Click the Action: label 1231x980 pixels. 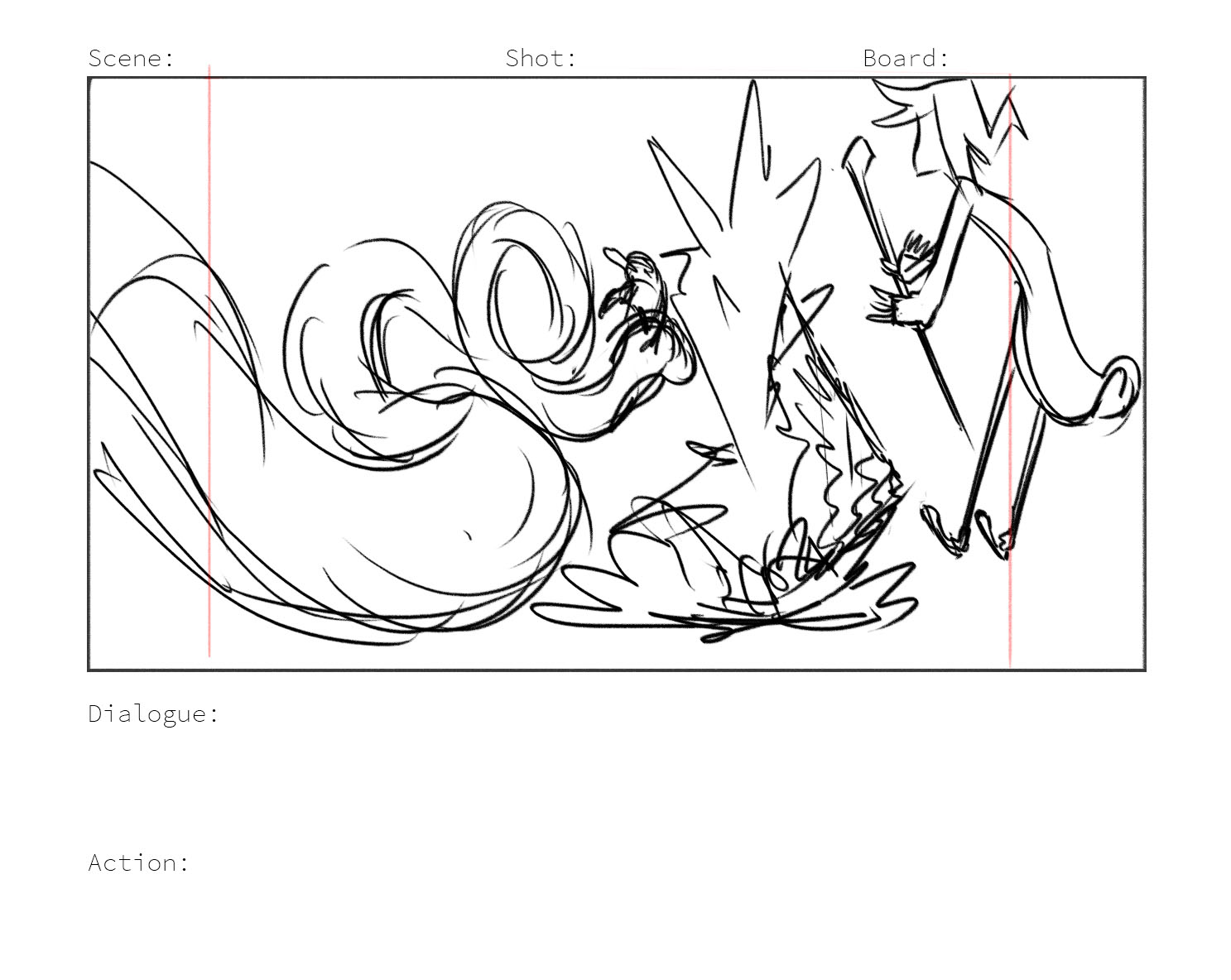coord(139,862)
